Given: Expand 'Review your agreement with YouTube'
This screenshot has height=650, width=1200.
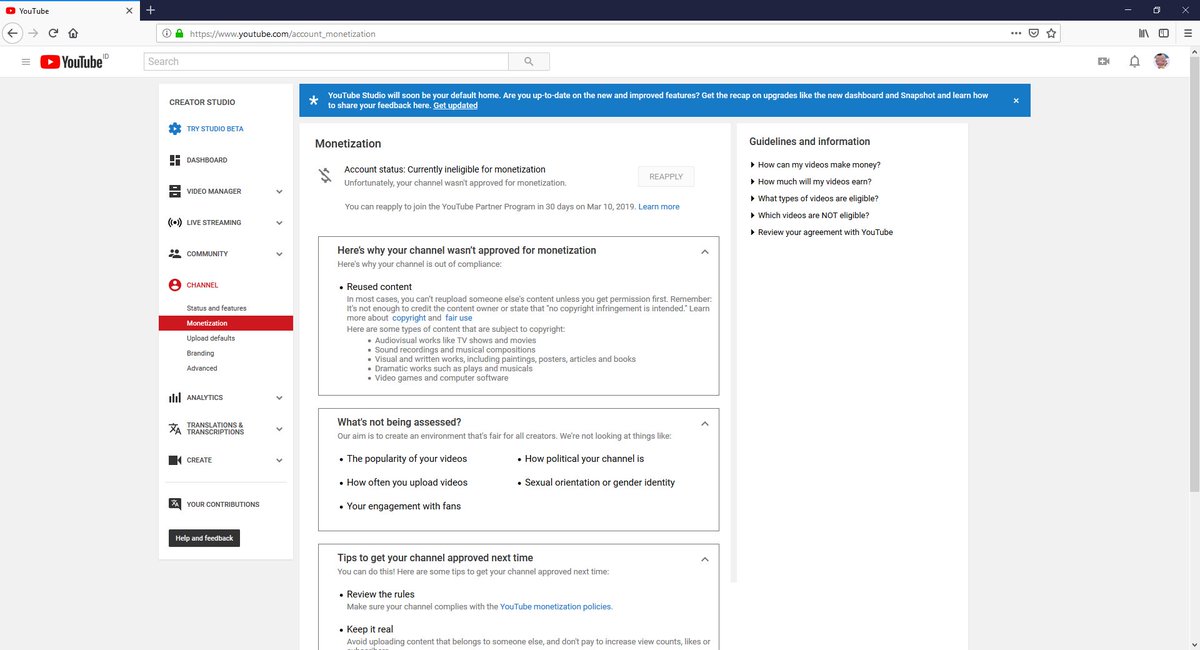Looking at the screenshot, I should coord(821,232).
